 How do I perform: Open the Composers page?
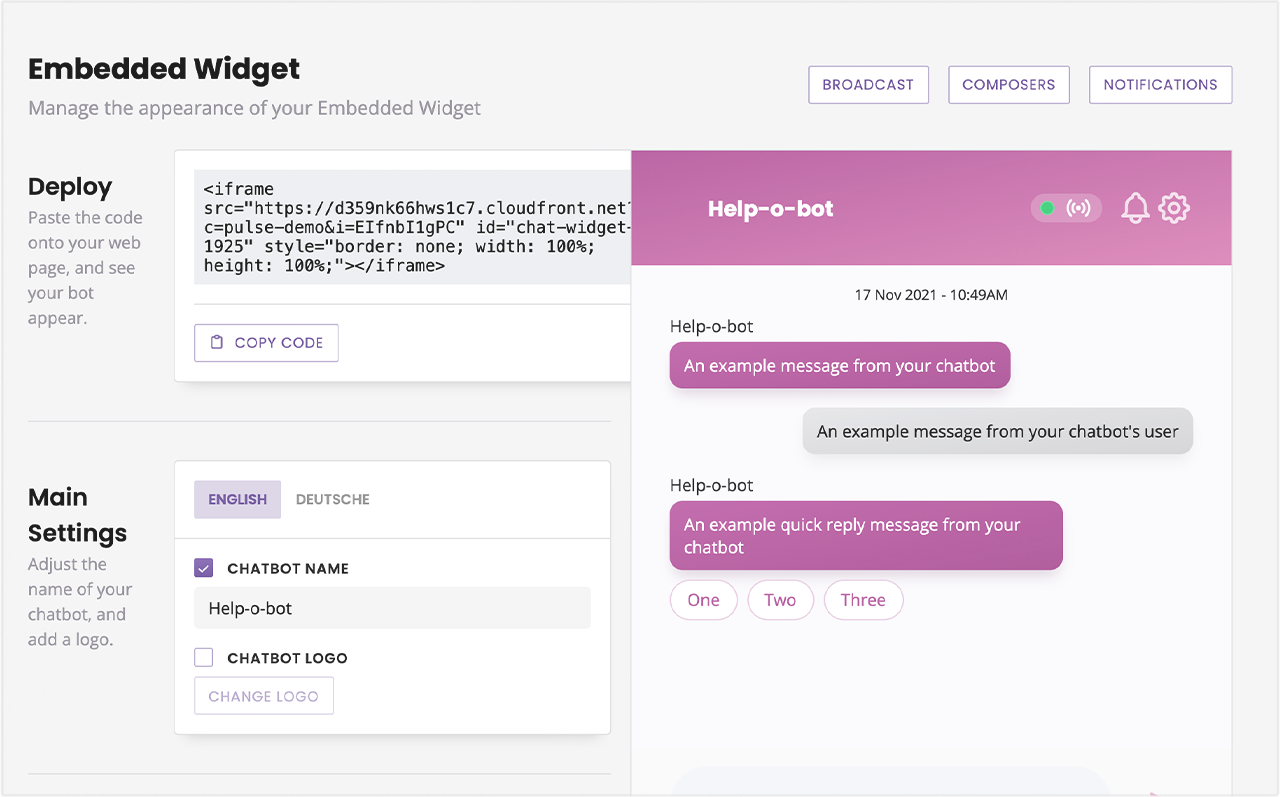[1008, 84]
